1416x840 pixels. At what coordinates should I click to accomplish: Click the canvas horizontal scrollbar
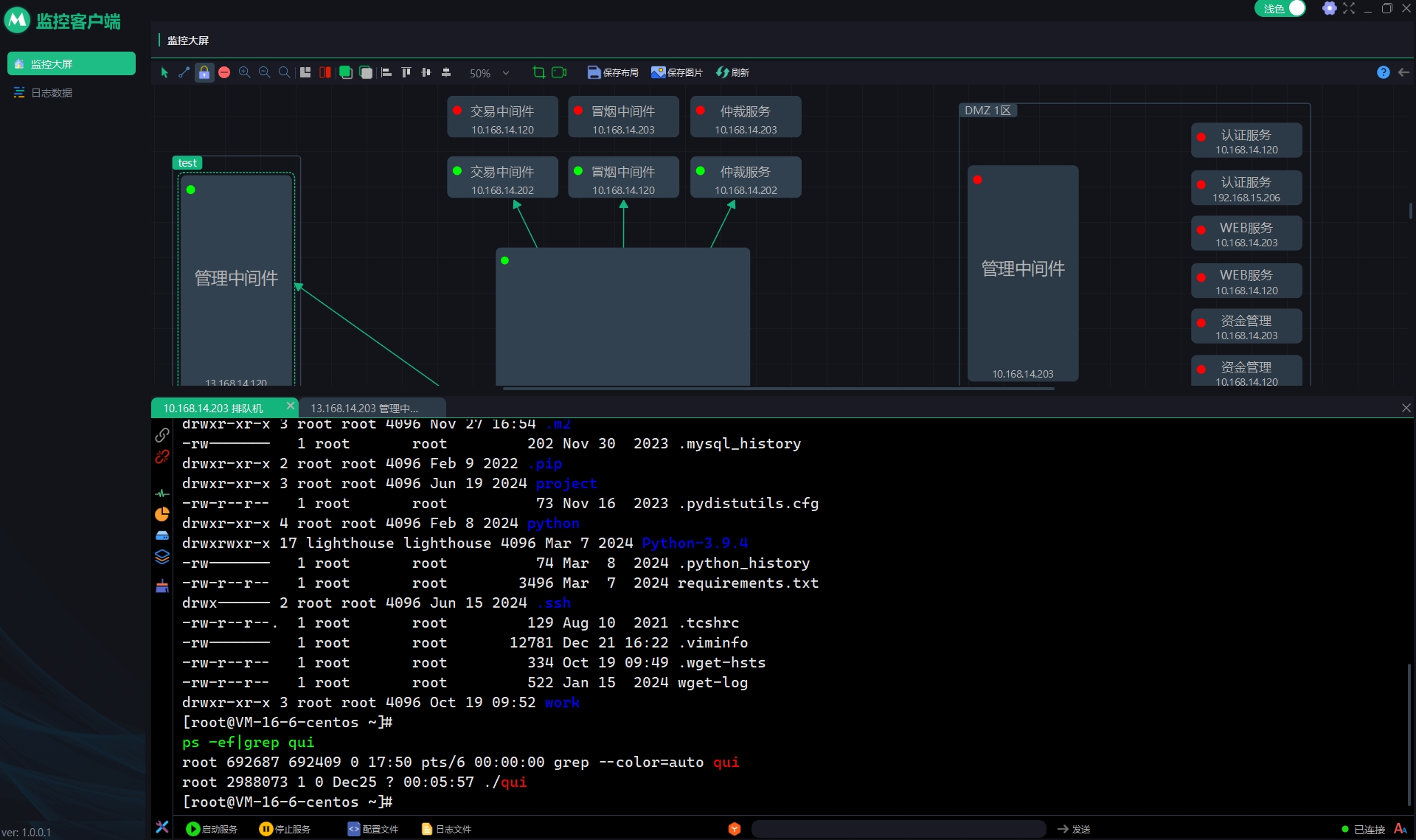point(778,389)
